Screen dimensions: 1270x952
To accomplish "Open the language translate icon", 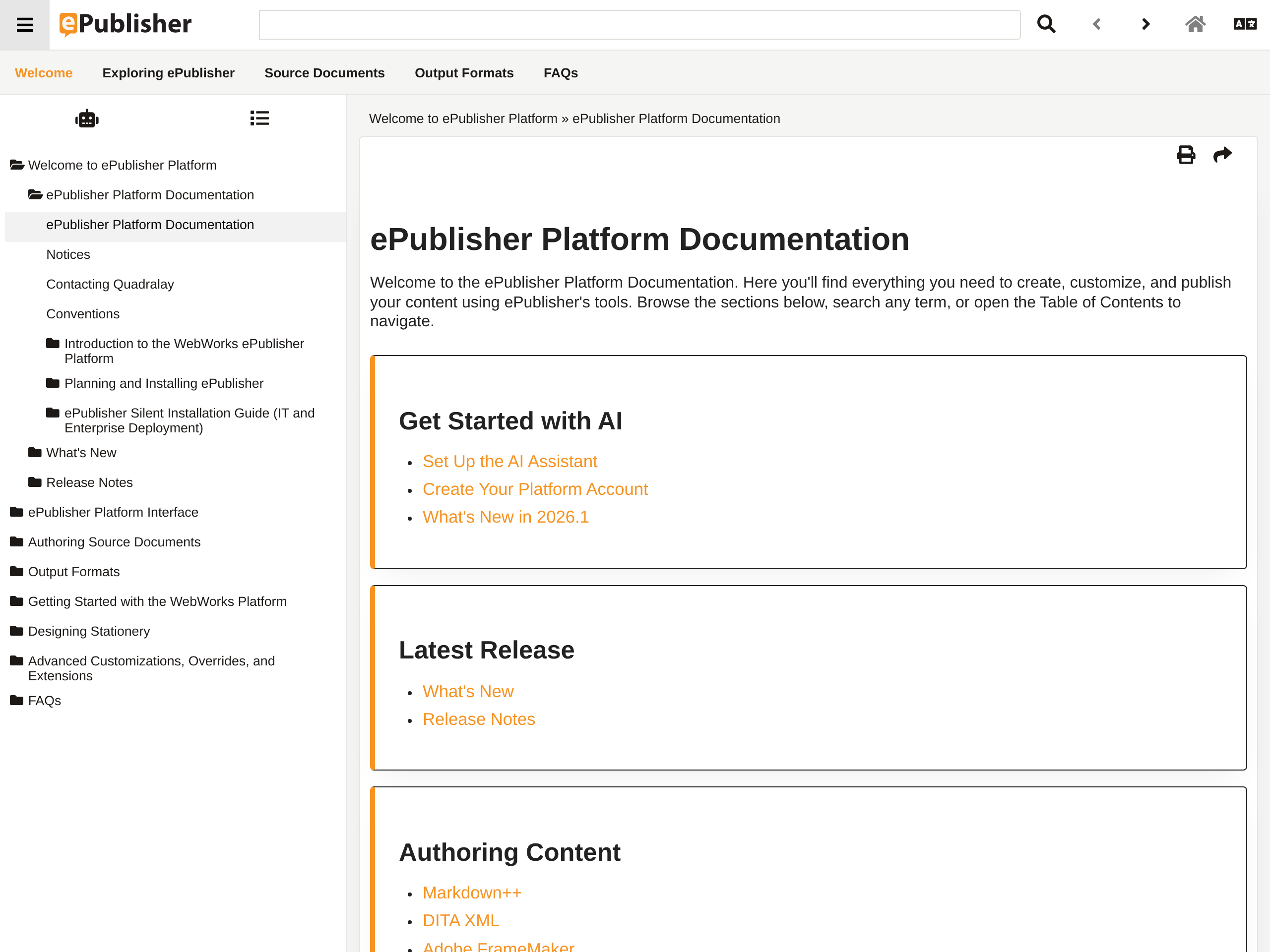I will click(1245, 24).
